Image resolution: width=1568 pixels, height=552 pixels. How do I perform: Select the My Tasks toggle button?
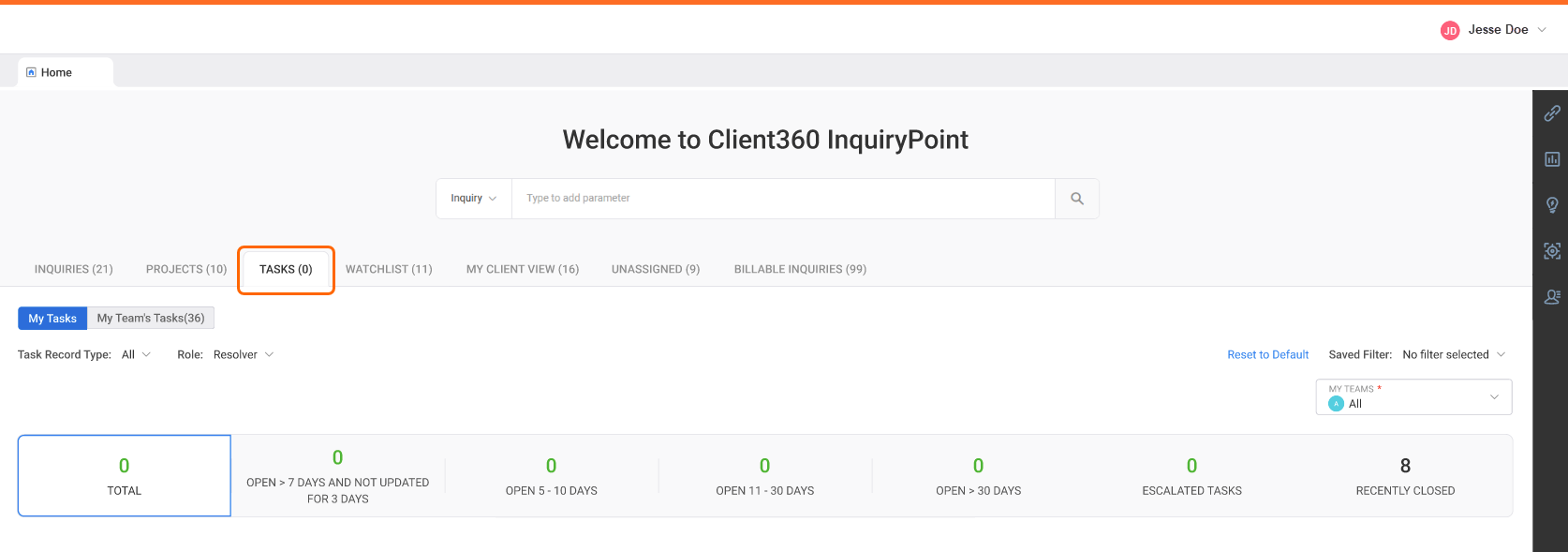point(52,319)
